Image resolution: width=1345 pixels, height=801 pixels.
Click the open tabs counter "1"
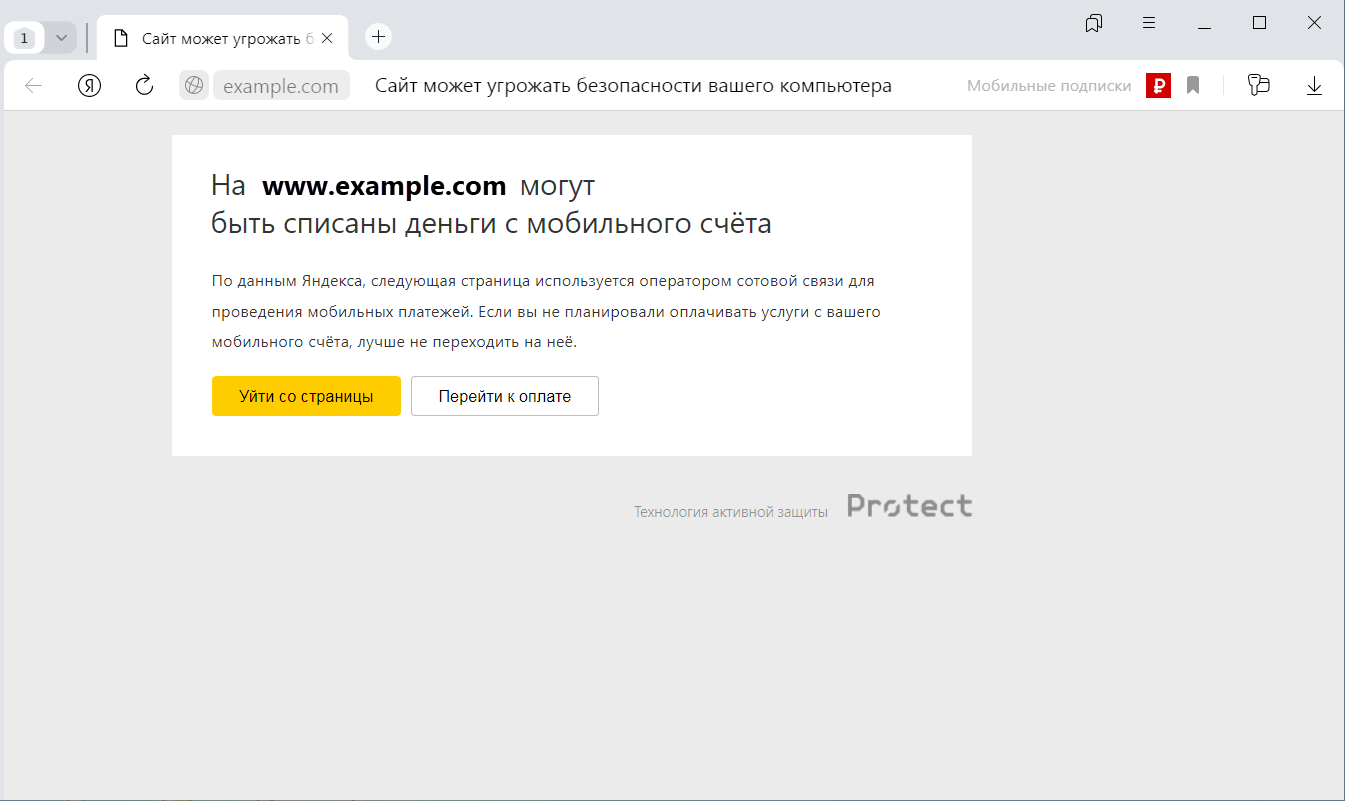(x=25, y=38)
